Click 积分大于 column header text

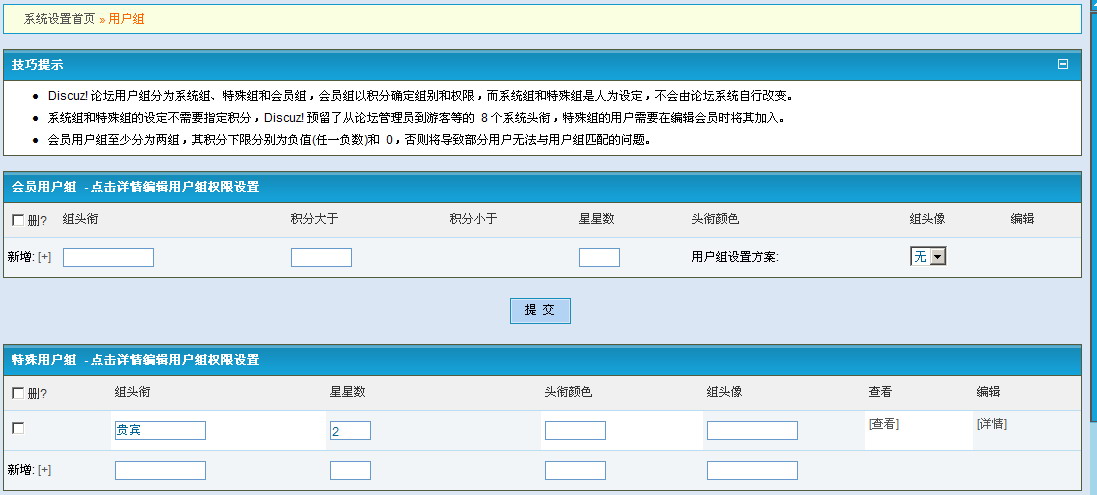point(314,219)
